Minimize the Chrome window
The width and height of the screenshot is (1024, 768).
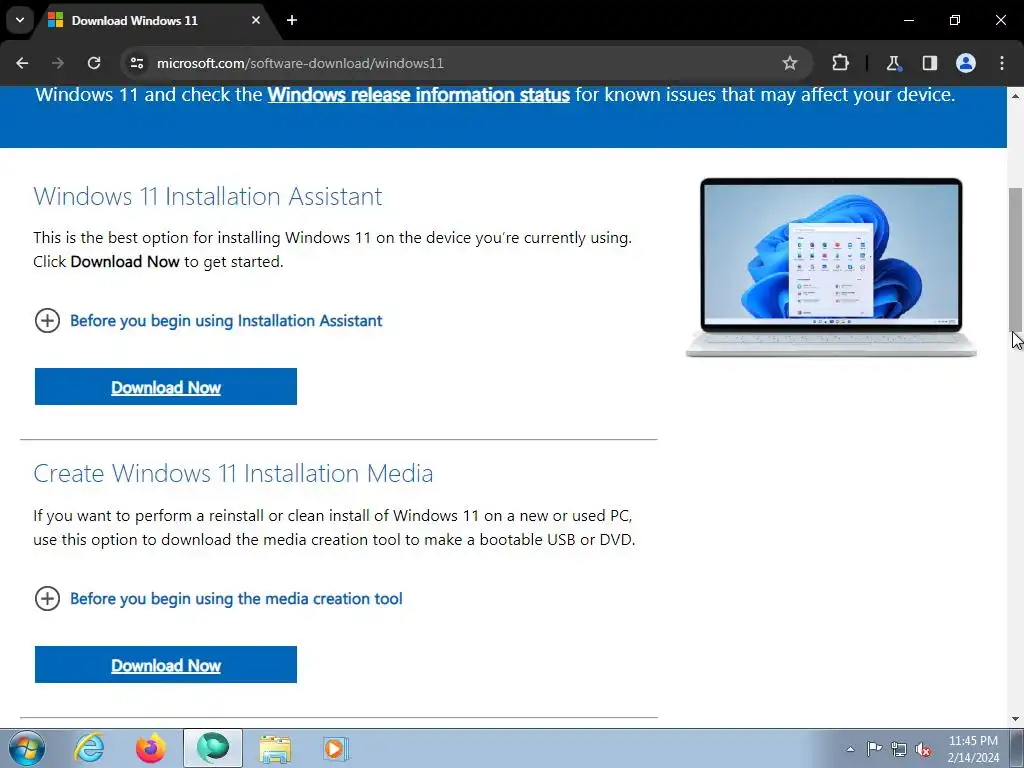click(908, 20)
